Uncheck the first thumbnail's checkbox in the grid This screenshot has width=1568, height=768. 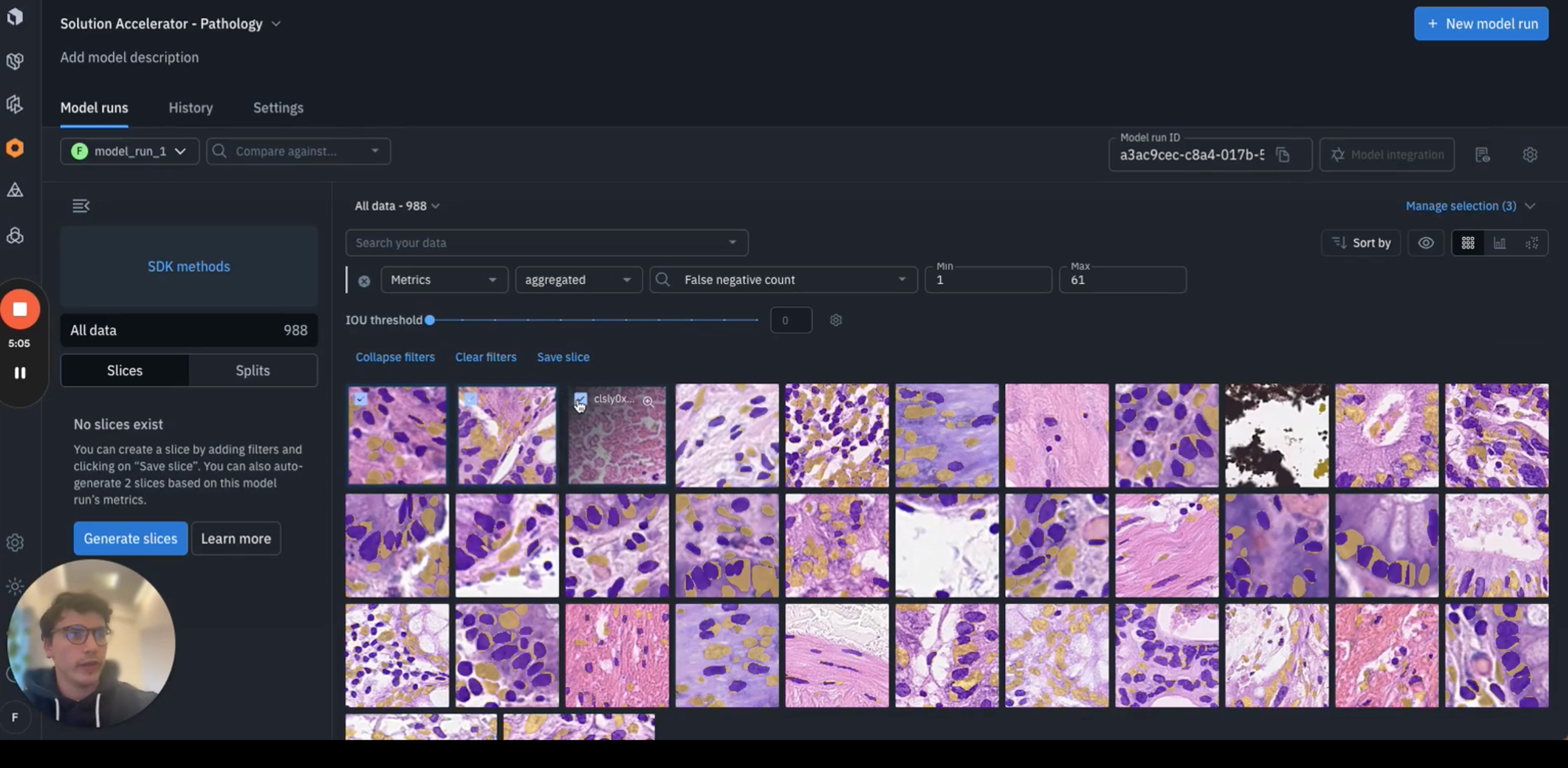(360, 399)
